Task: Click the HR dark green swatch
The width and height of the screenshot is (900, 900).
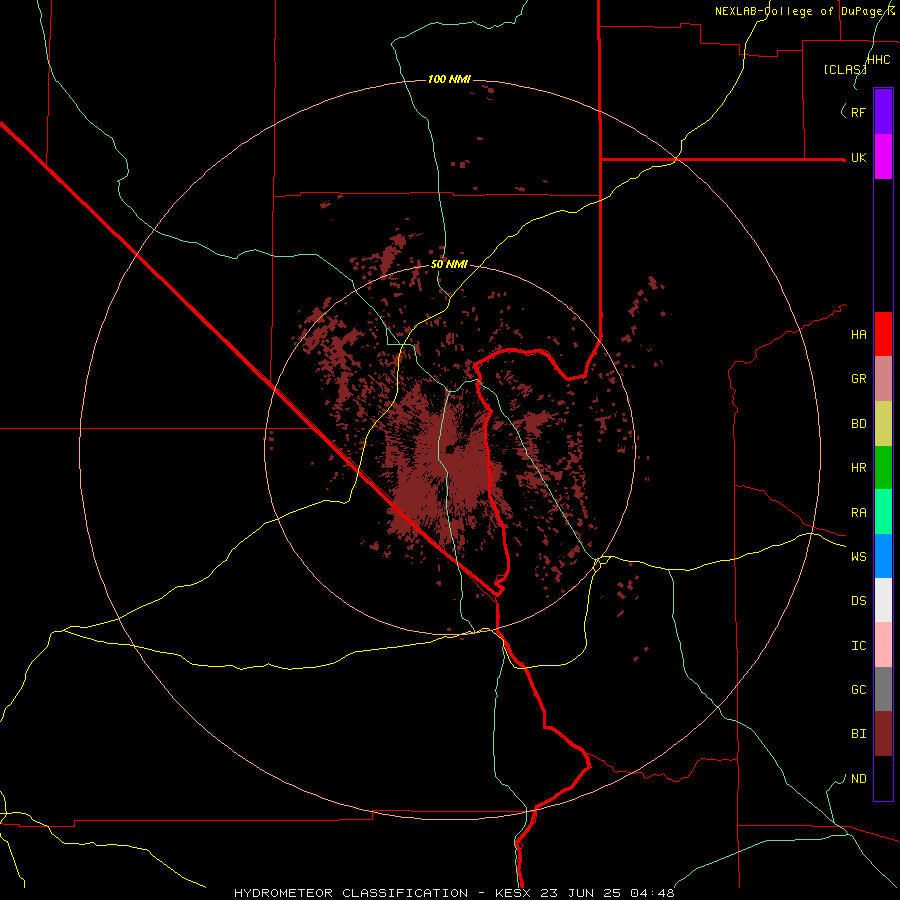Action: tap(883, 468)
